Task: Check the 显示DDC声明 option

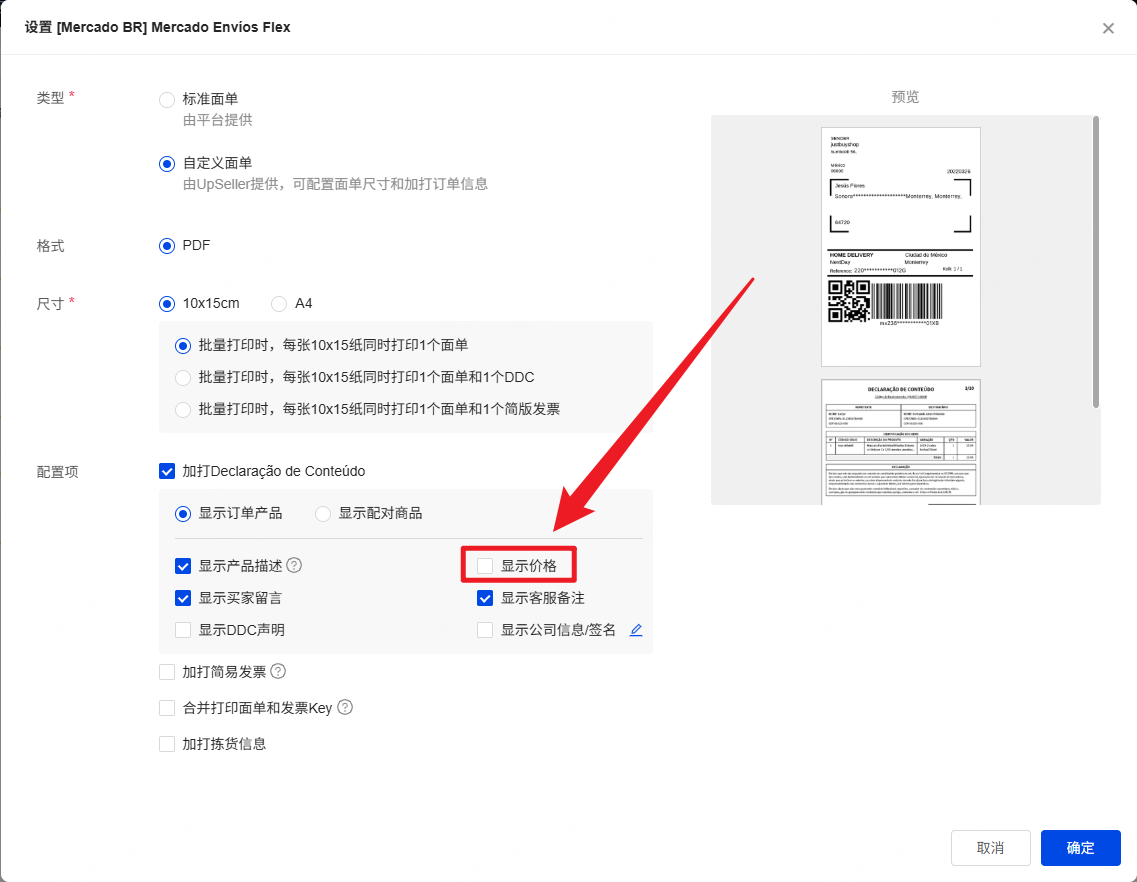Action: coord(183,630)
